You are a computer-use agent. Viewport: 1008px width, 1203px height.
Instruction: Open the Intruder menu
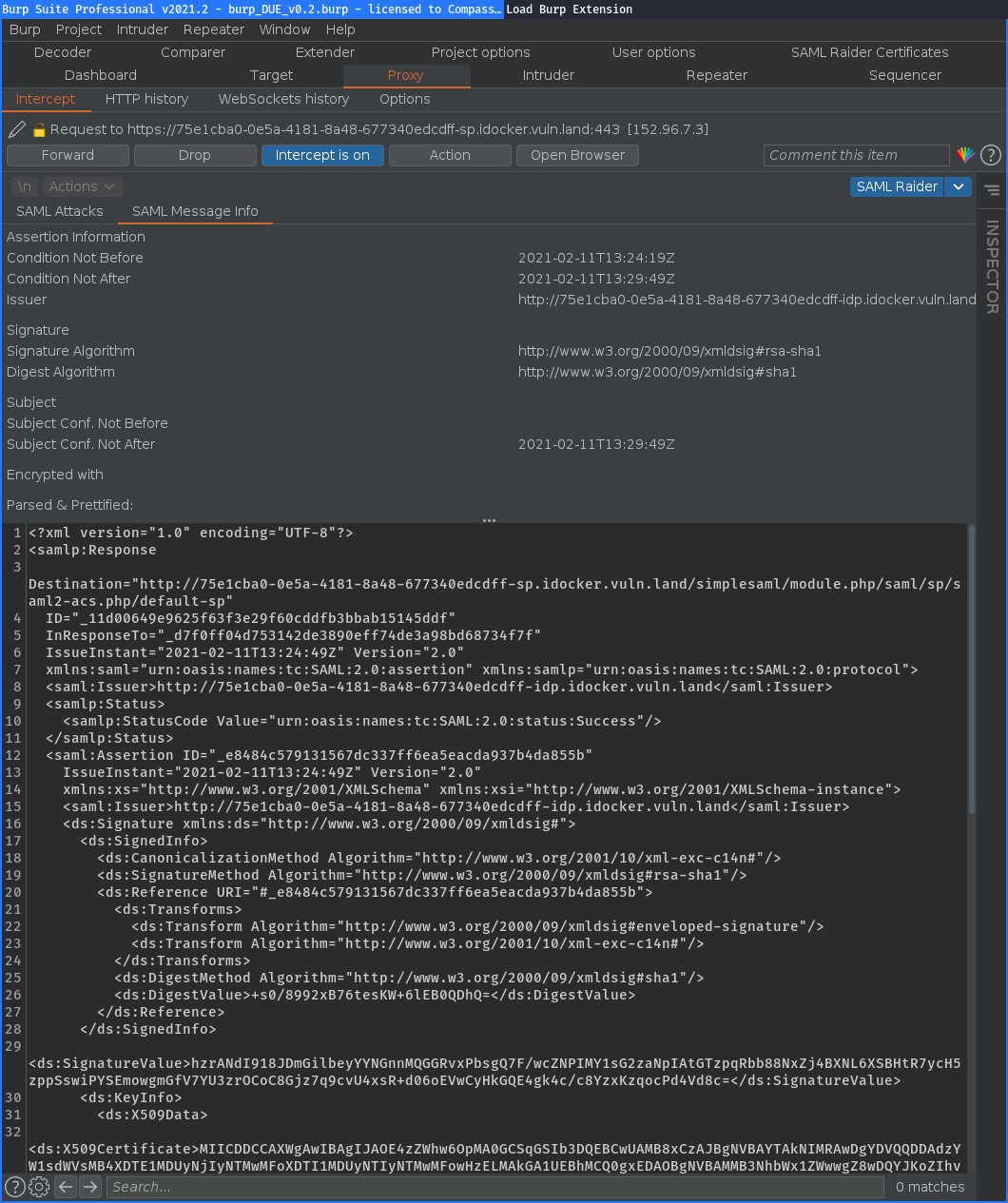coord(143,29)
